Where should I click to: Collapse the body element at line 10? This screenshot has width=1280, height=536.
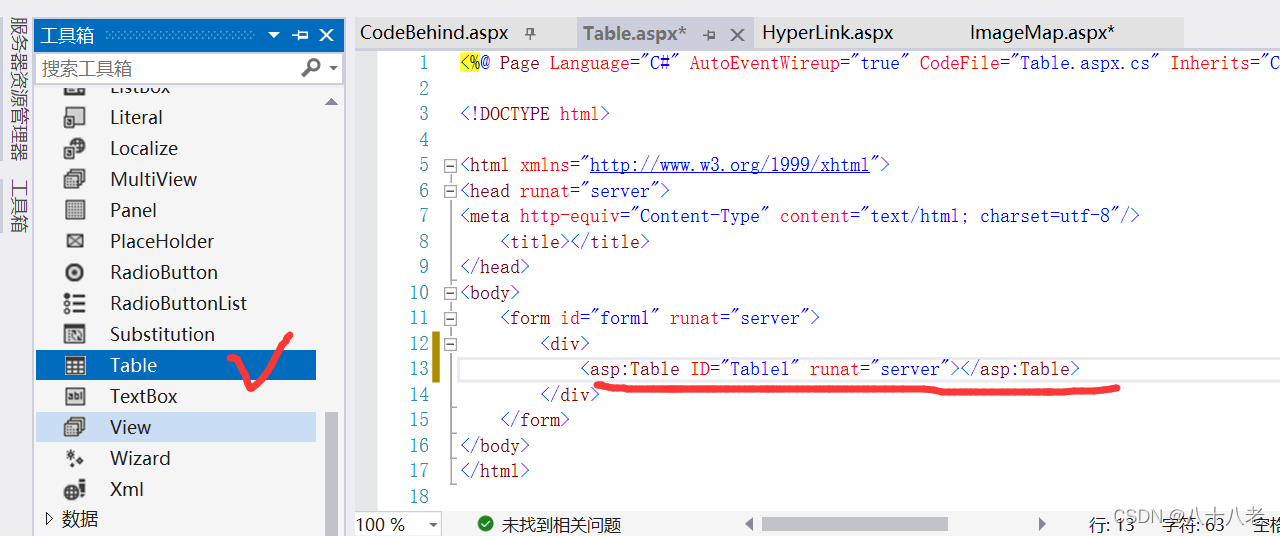coord(450,293)
